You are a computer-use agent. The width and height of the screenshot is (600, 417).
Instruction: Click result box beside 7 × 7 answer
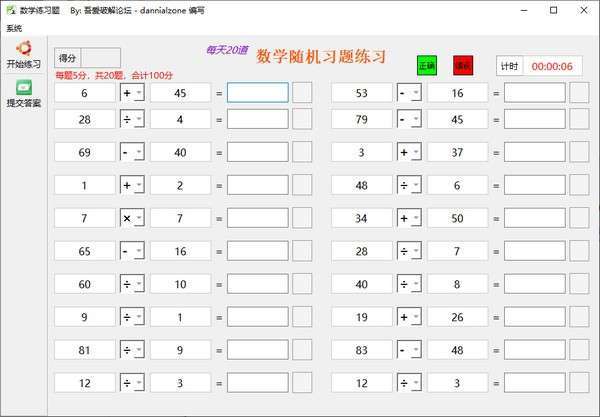302,217
